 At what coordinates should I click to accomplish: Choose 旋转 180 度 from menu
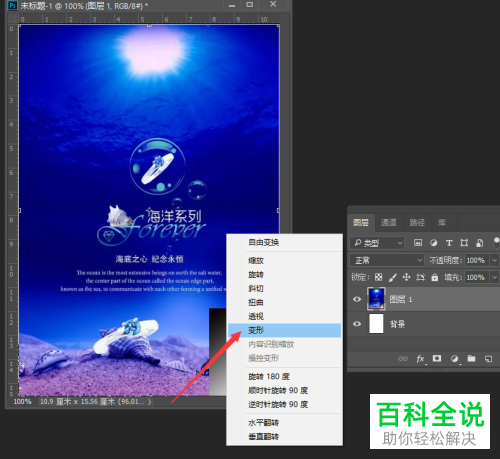(x=284, y=376)
